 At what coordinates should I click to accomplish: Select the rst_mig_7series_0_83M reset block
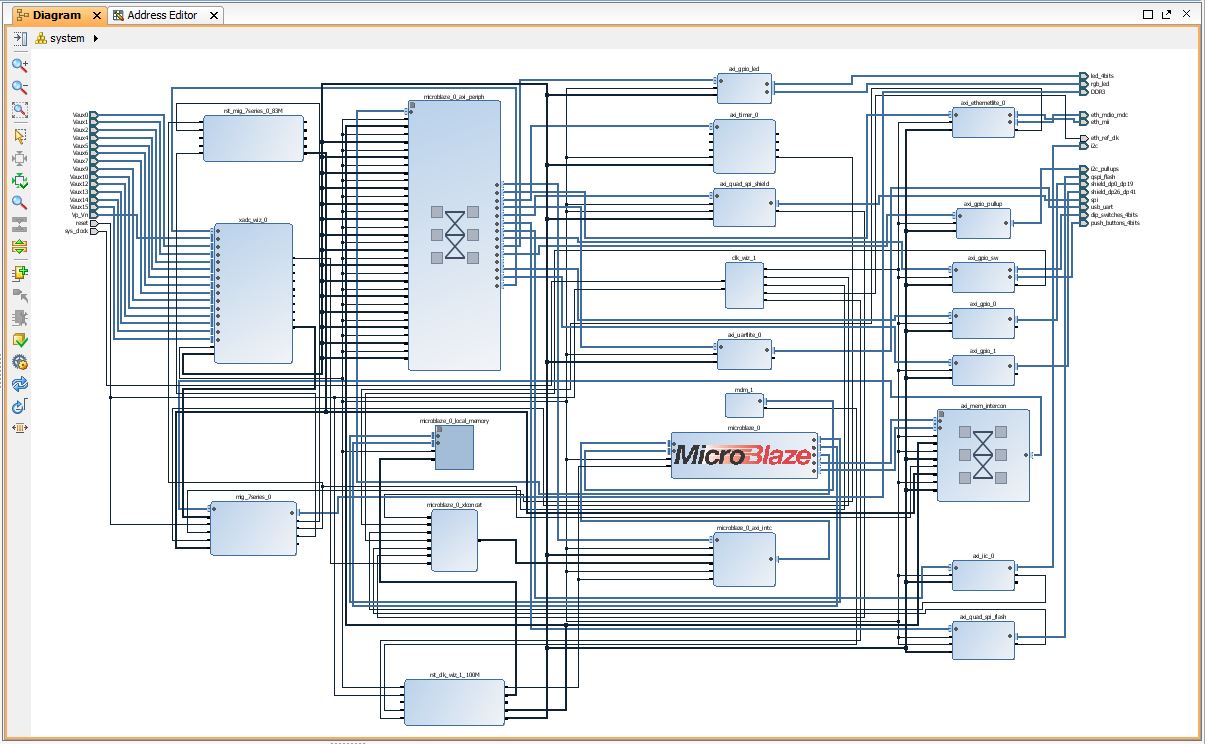click(x=253, y=138)
